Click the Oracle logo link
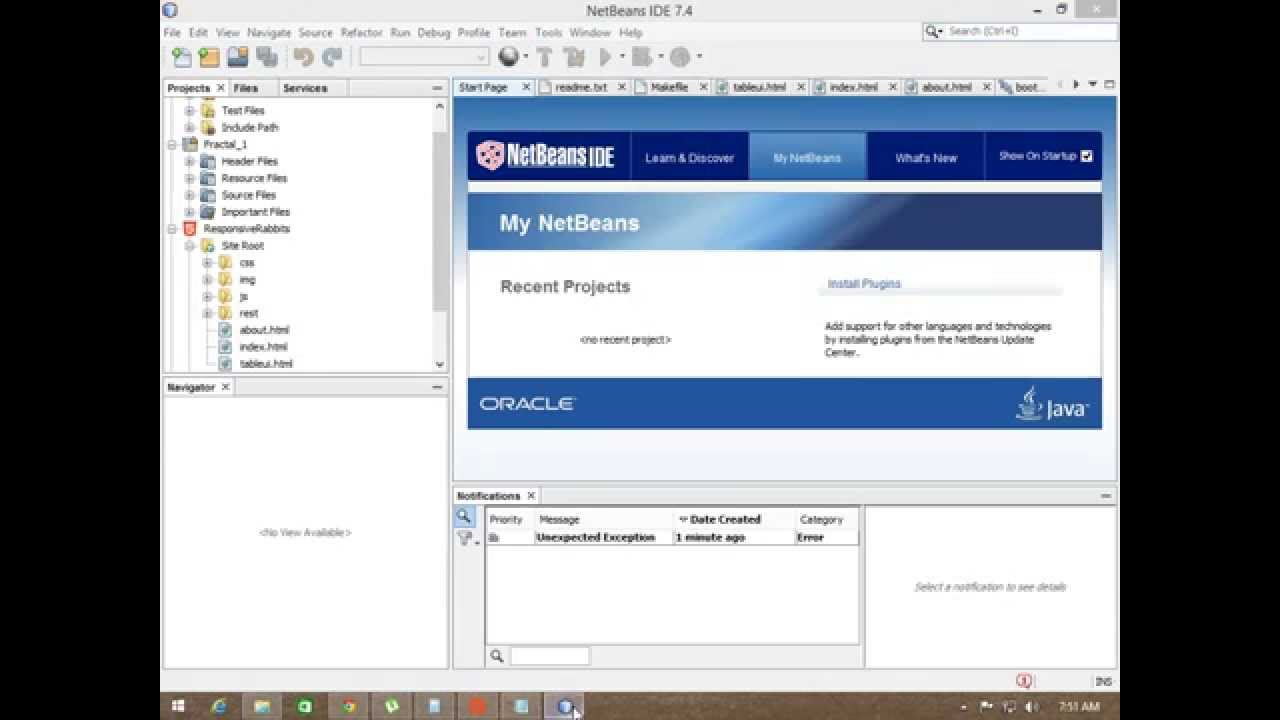 click(527, 404)
